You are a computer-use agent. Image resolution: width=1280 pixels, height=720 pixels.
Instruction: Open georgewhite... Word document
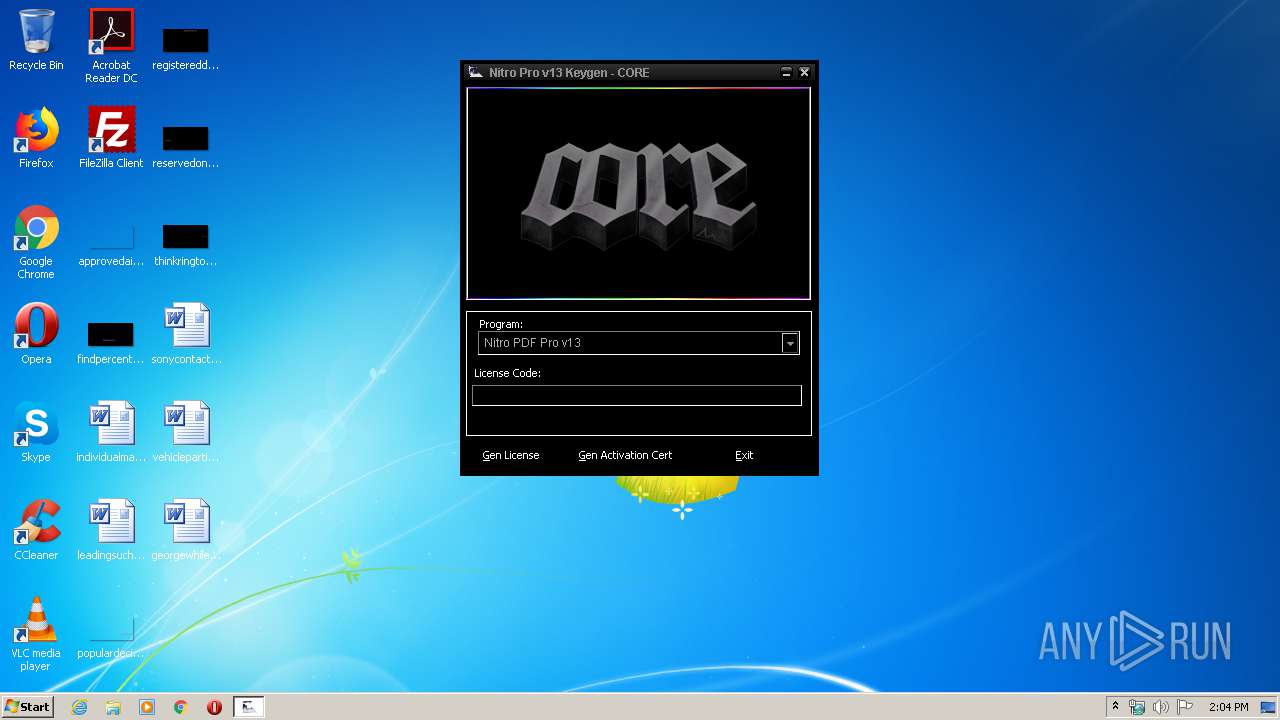click(x=186, y=530)
